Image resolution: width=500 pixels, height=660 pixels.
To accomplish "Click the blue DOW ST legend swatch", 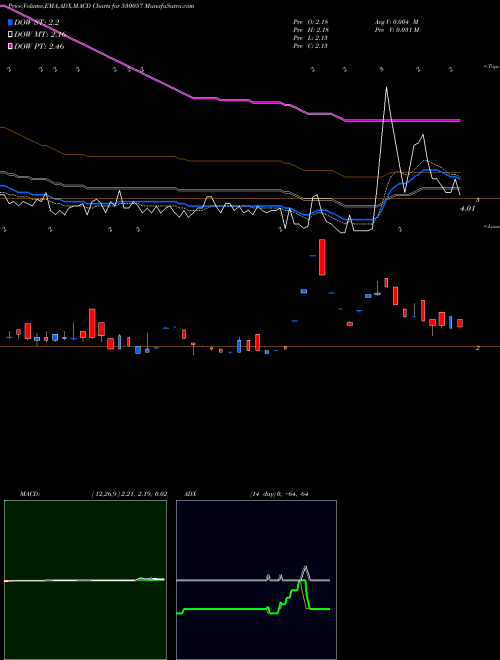I will coord(11,22).
